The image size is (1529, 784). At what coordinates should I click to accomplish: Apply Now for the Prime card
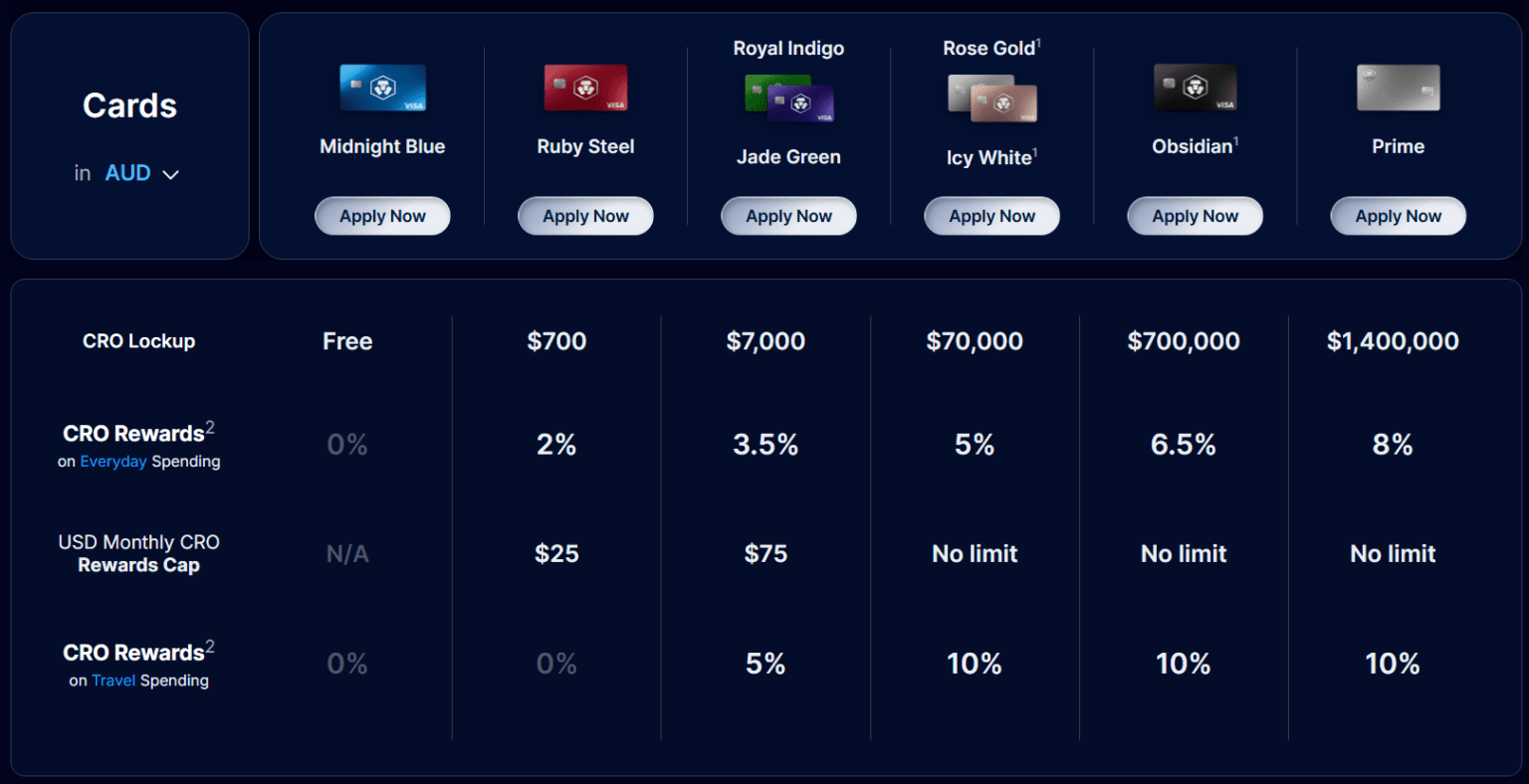tap(1398, 216)
